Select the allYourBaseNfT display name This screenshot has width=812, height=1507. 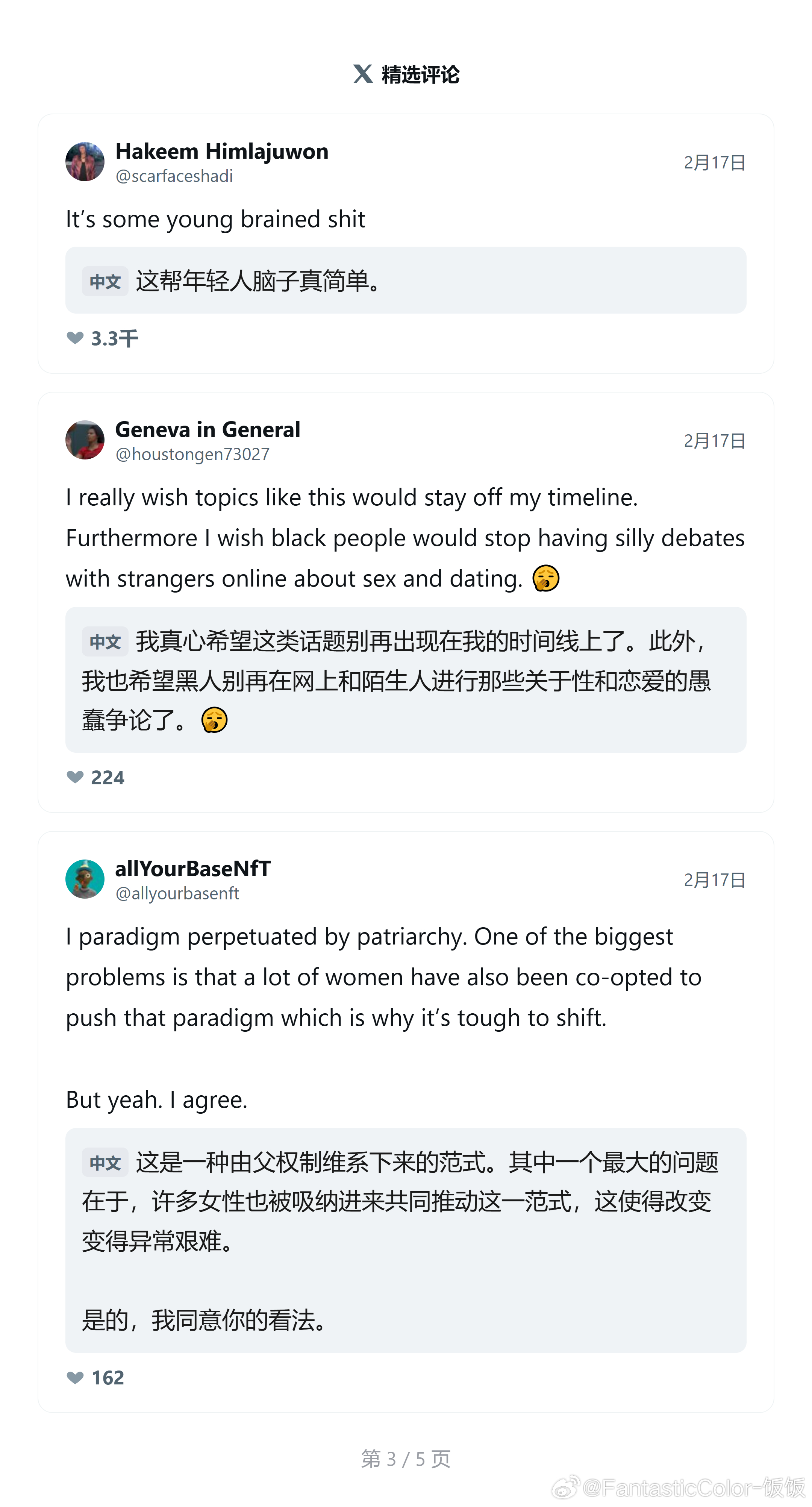193,869
